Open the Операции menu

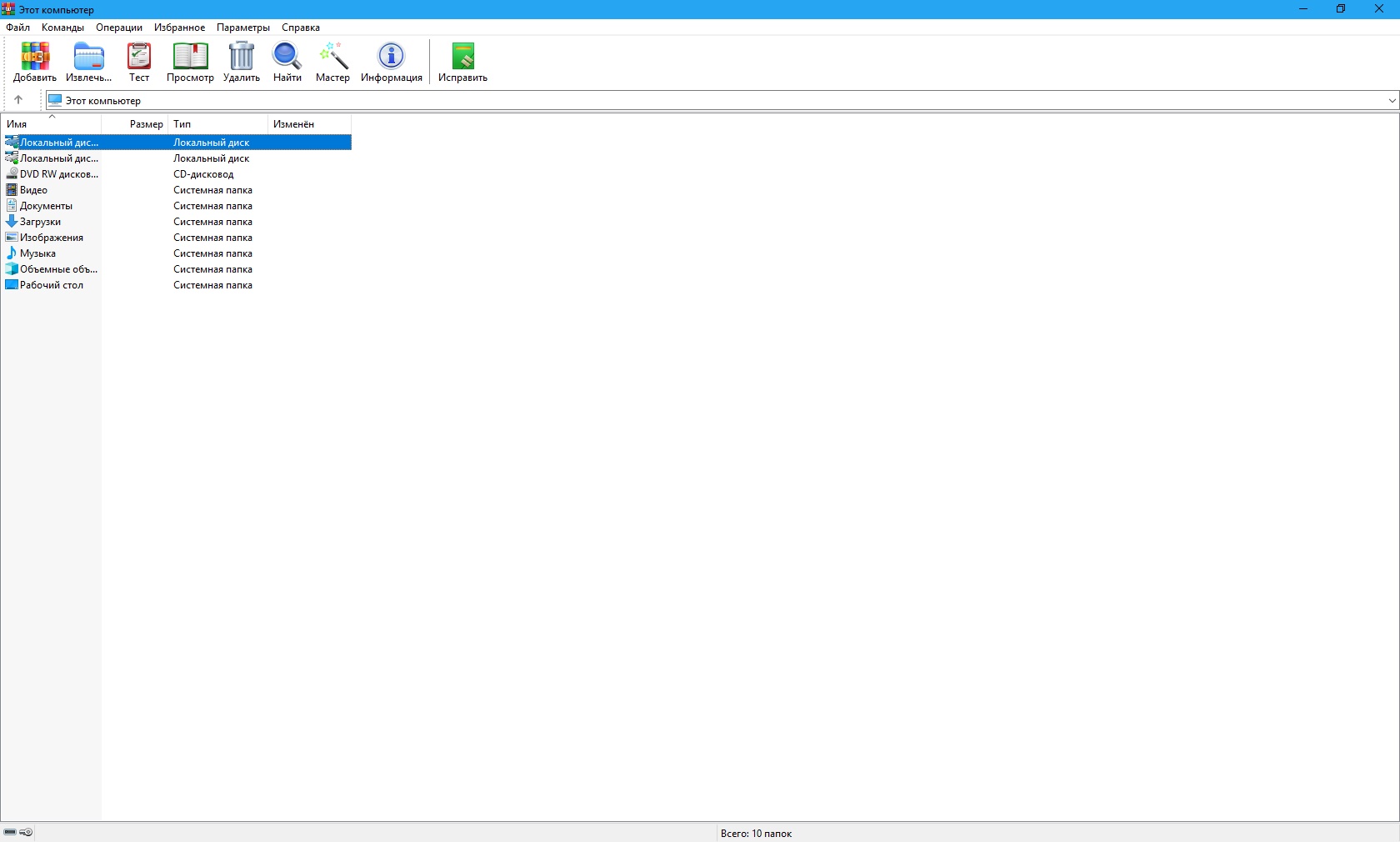(x=119, y=28)
